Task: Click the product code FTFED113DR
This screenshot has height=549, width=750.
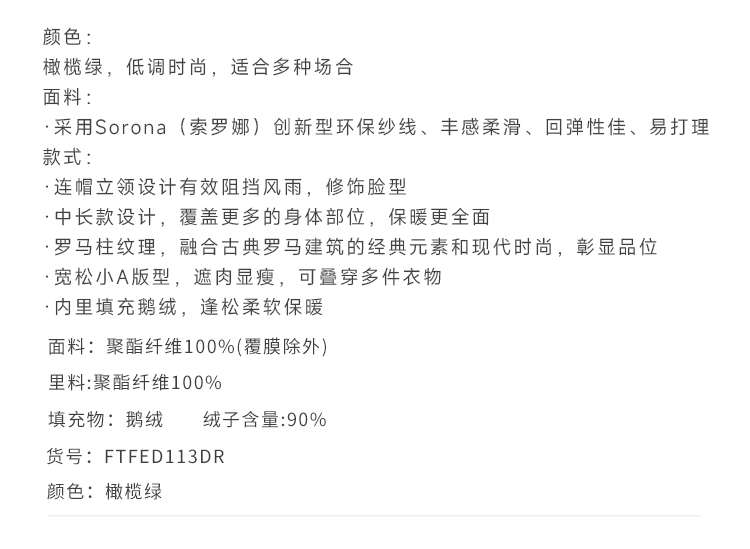Action: click(x=164, y=456)
